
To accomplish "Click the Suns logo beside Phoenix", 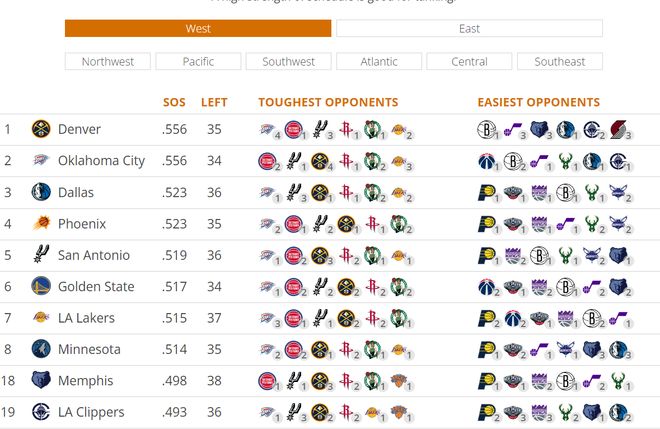I will tap(41, 224).
